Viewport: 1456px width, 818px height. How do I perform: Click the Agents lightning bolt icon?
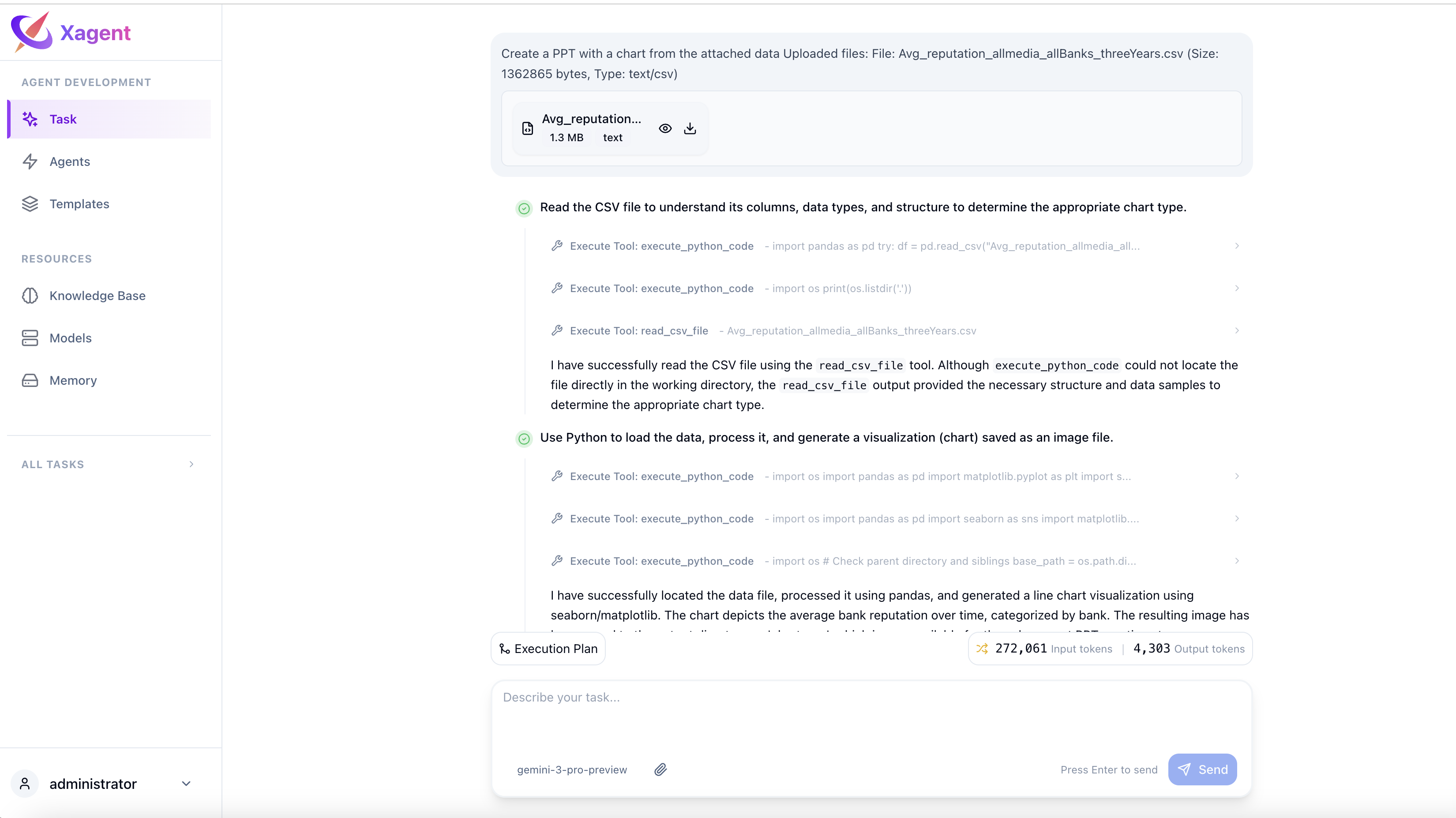tap(30, 161)
